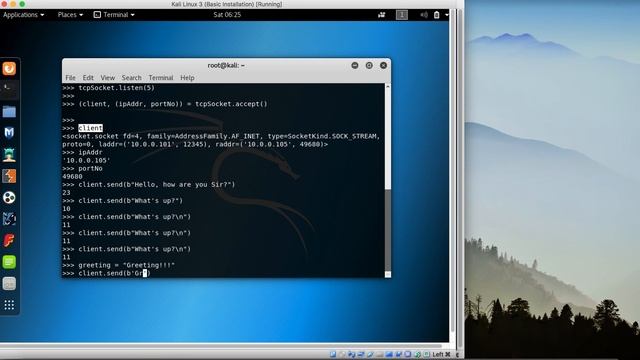Viewport: 640px width, 360px height.
Task: Launch Faraday red F icon
Action: tap(9, 240)
